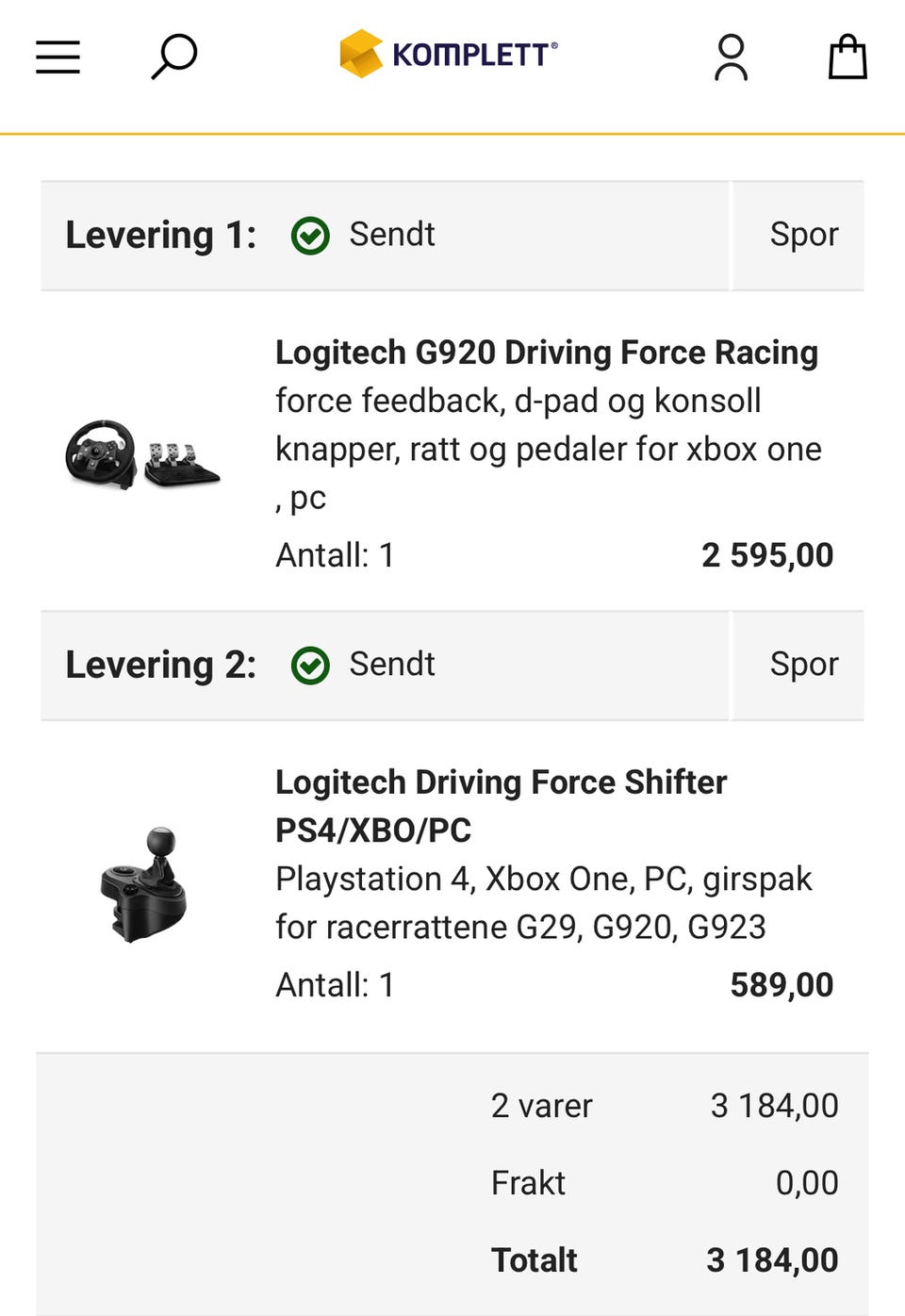The image size is (905, 1316).
Task: Select the Levering 2 header label
Action: (x=160, y=666)
